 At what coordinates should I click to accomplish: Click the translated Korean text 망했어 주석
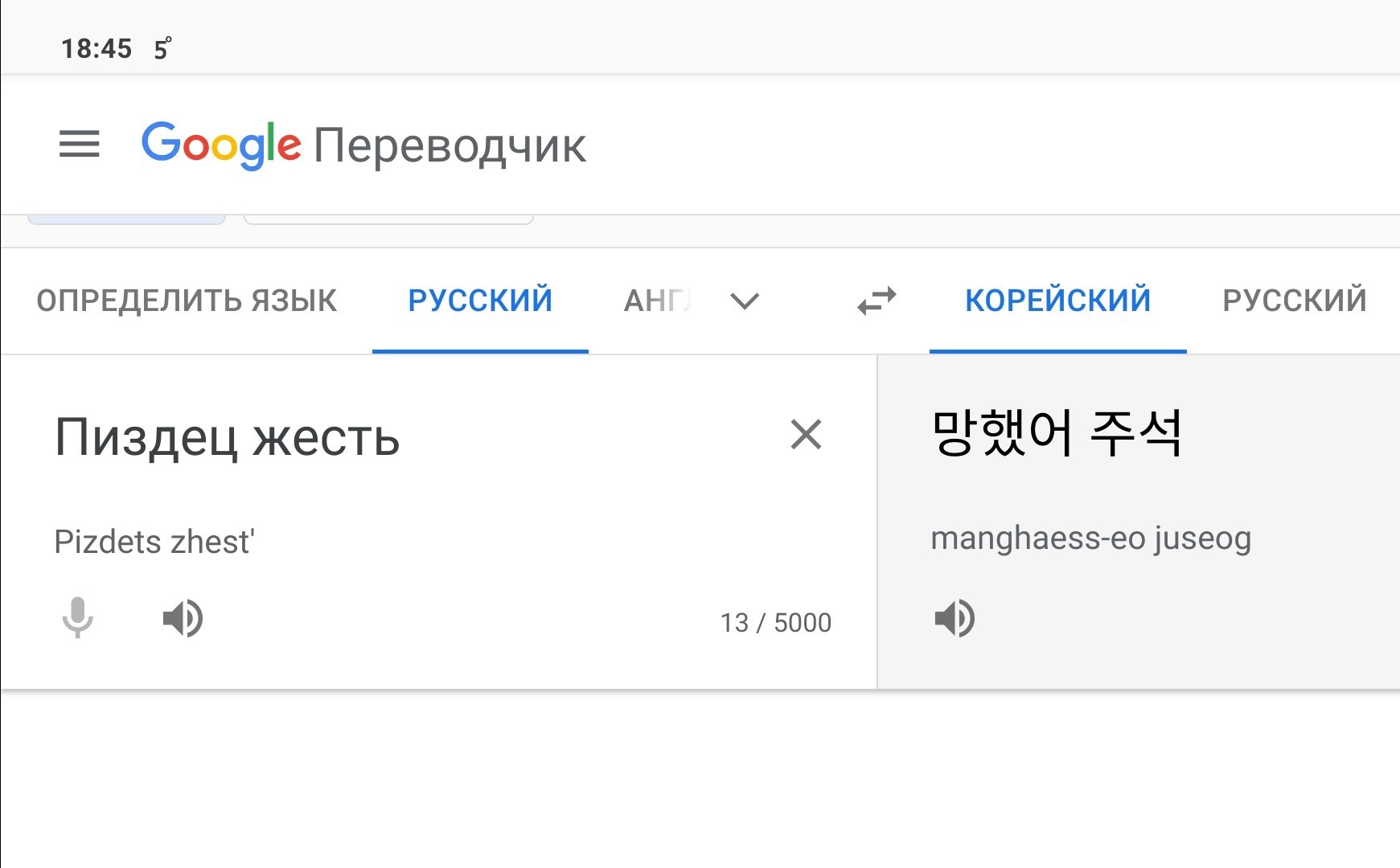click(x=1057, y=432)
